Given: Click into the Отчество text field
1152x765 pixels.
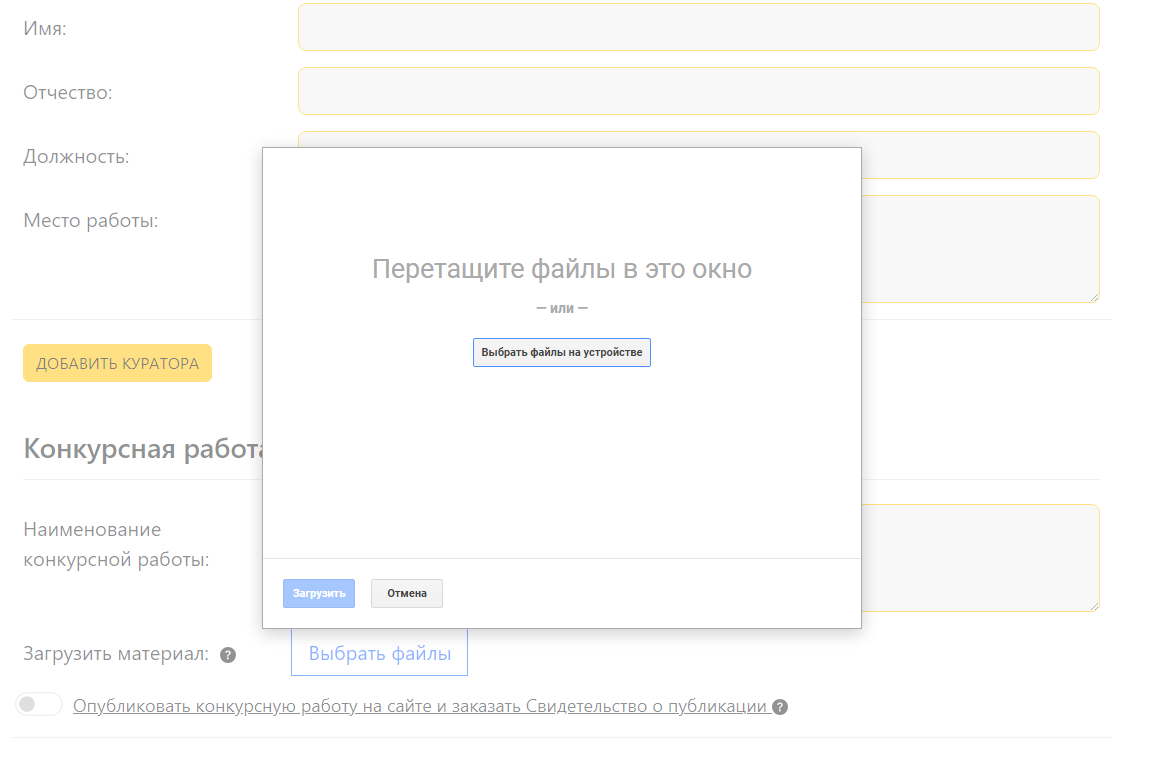Looking at the screenshot, I should coord(698,91).
